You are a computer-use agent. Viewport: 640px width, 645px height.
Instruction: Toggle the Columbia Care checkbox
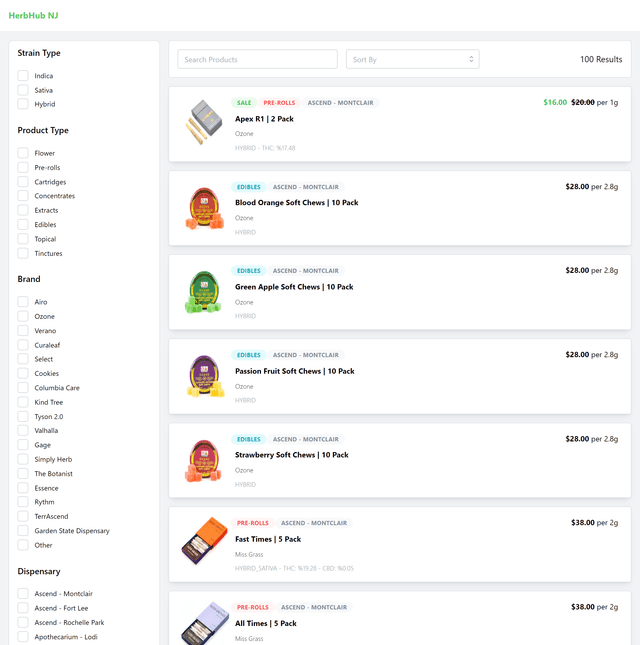tap(23, 388)
